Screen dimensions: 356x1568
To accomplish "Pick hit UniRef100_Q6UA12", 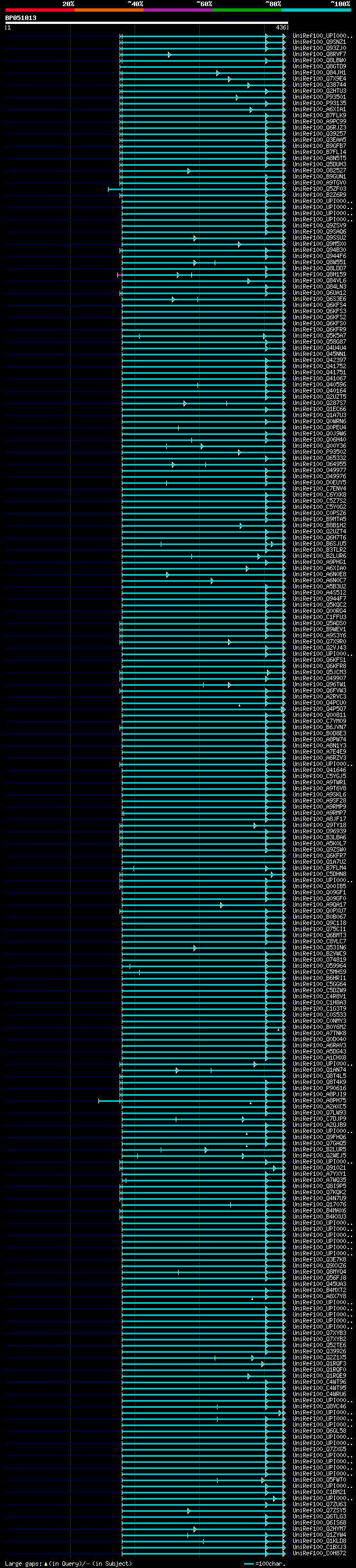I will tap(319, 293).
